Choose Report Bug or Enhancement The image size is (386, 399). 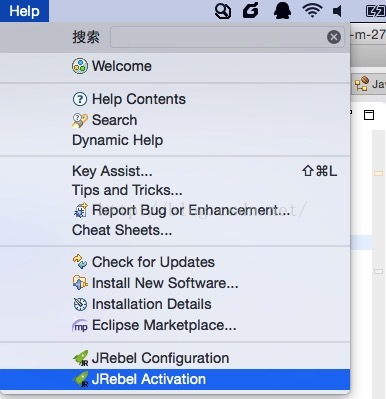click(175, 210)
